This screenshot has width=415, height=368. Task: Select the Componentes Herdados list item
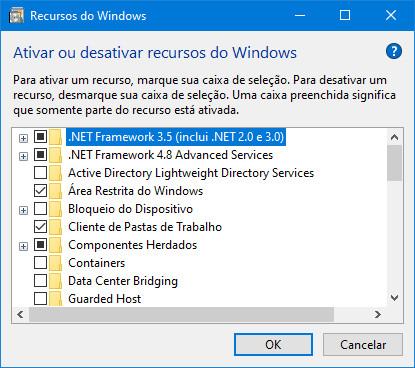coord(133,245)
